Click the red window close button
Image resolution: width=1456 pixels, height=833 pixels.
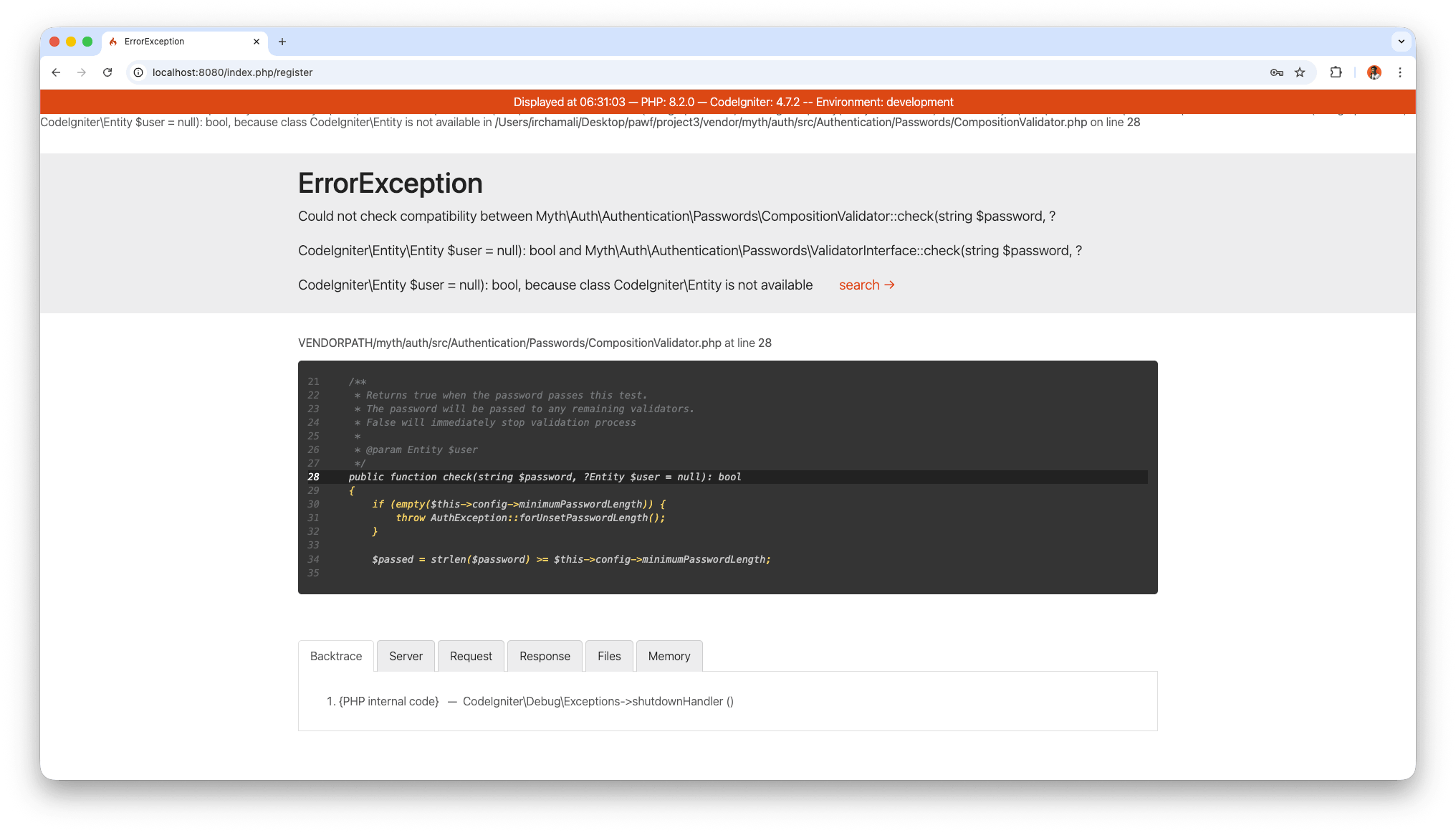pyautogui.click(x=54, y=42)
